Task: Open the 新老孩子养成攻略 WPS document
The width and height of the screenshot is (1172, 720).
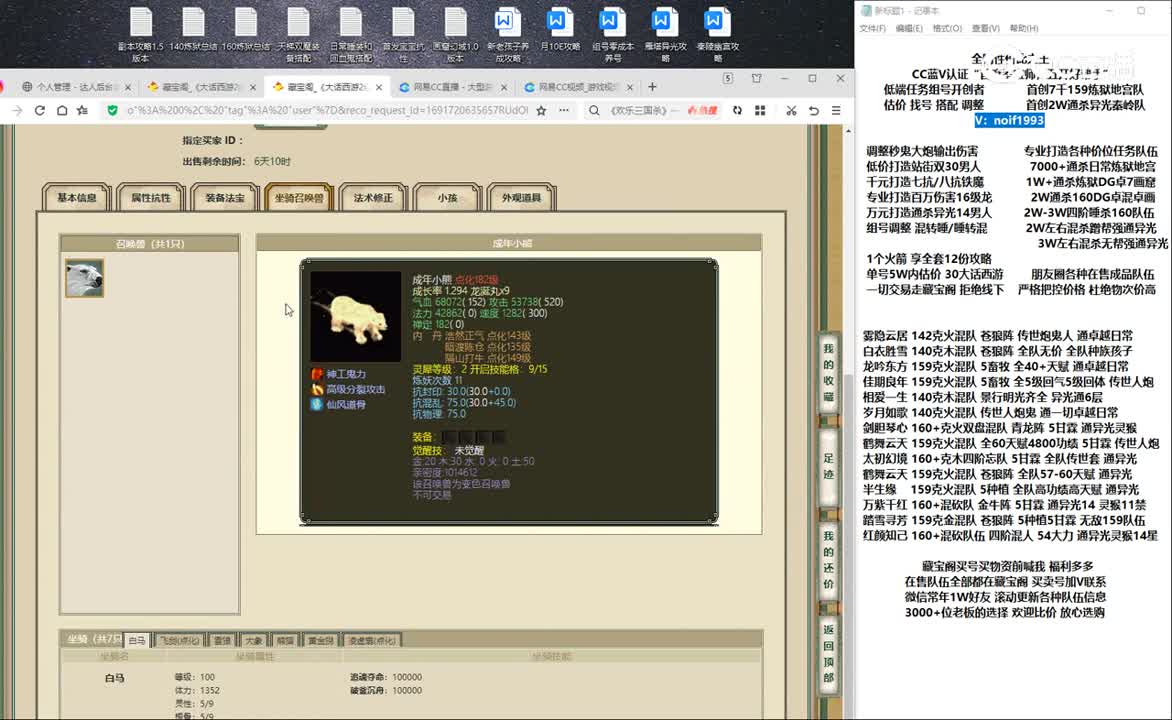Action: [508, 34]
